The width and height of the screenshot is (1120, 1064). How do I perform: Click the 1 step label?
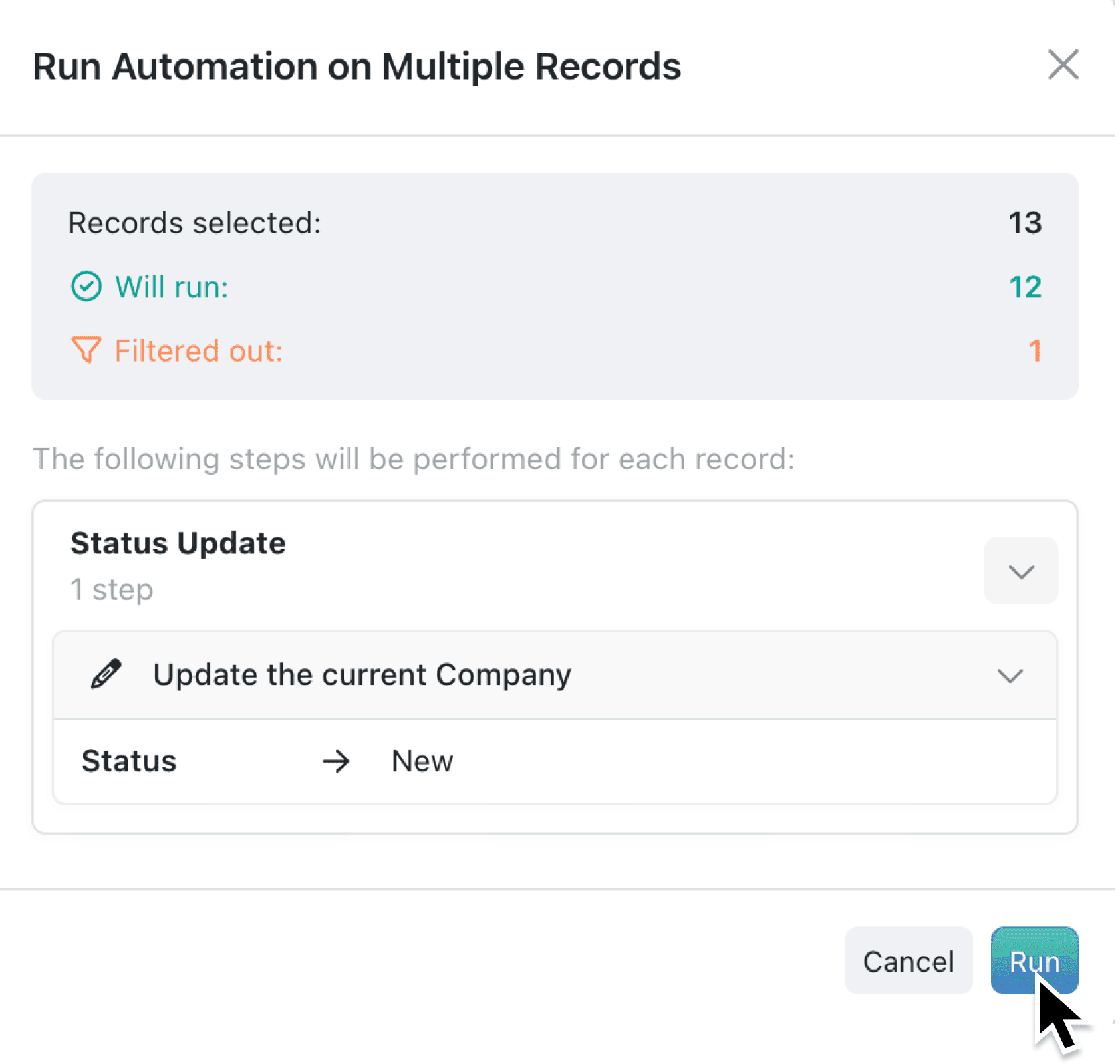point(111,589)
